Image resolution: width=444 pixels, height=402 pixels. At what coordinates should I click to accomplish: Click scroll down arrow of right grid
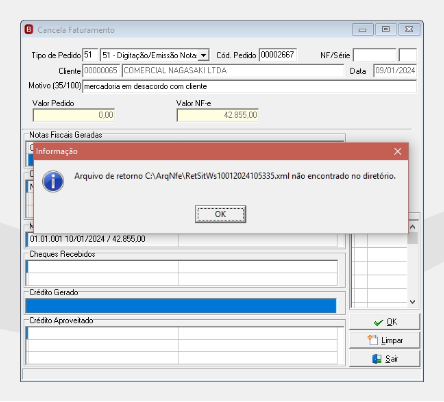[413, 302]
